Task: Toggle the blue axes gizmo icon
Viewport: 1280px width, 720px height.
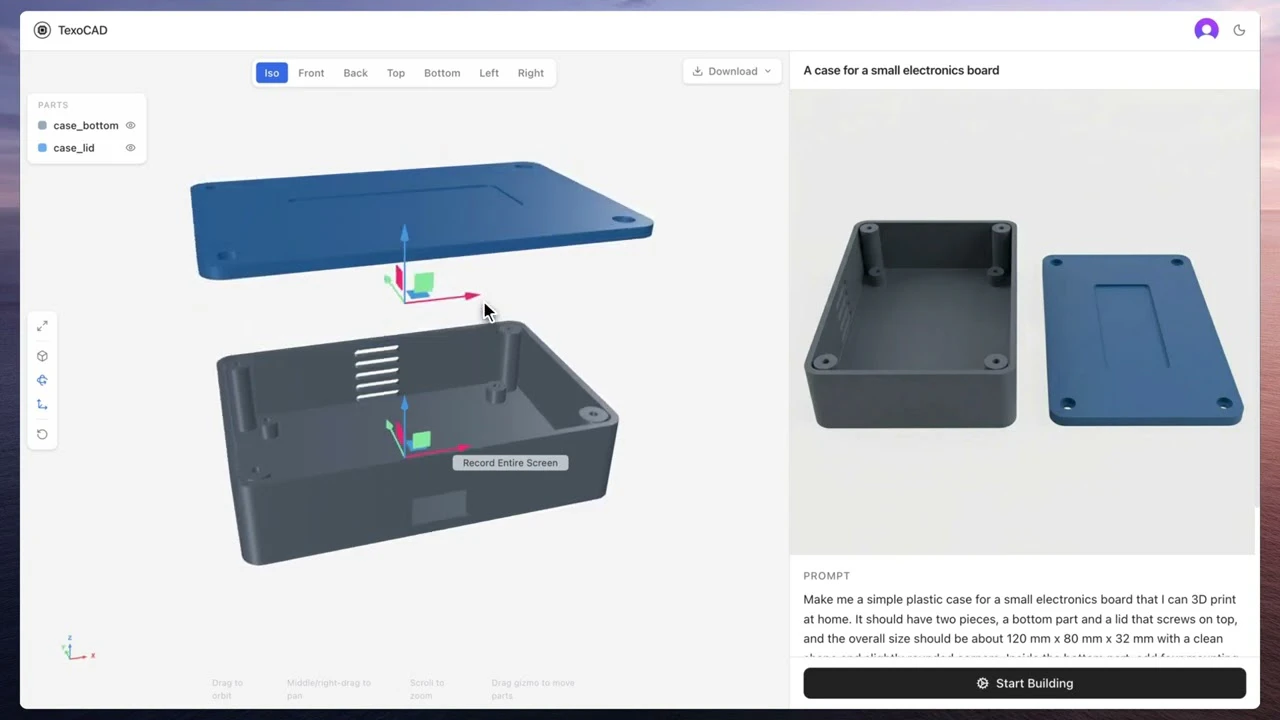Action: point(42,404)
